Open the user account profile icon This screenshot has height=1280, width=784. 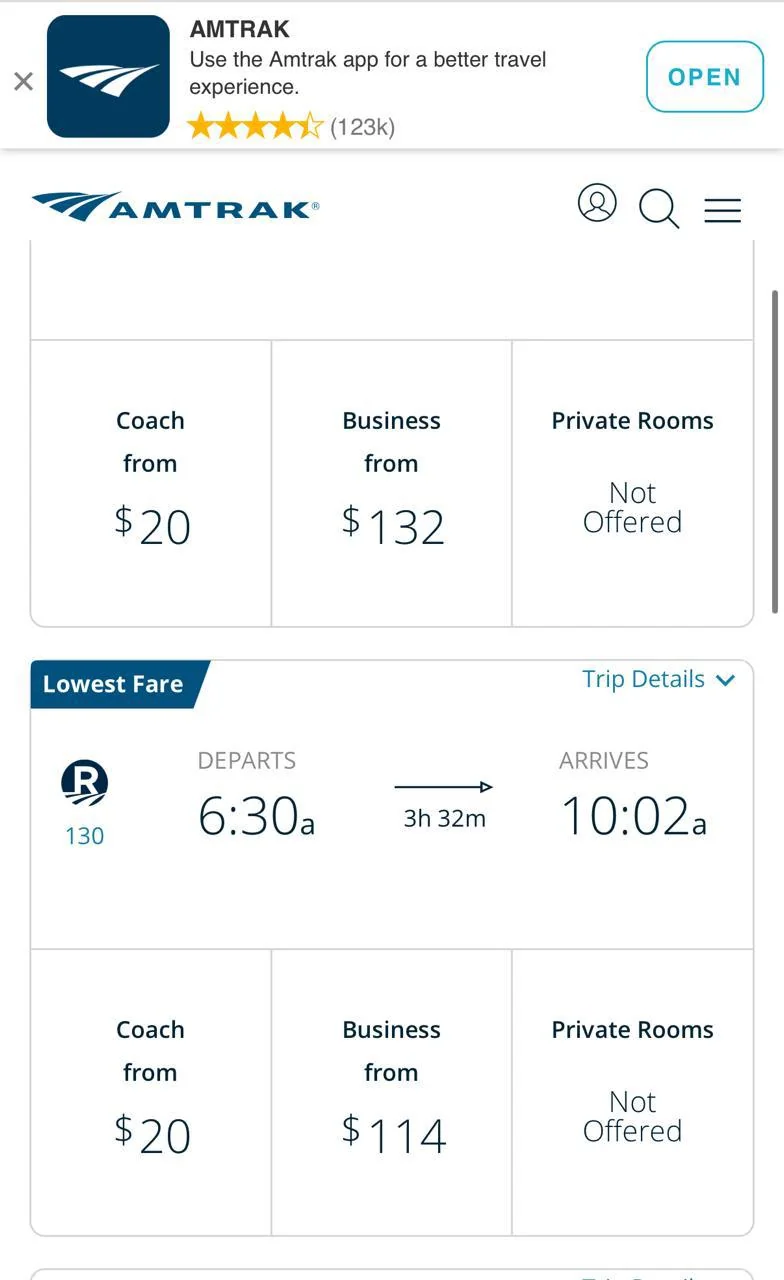tap(597, 204)
